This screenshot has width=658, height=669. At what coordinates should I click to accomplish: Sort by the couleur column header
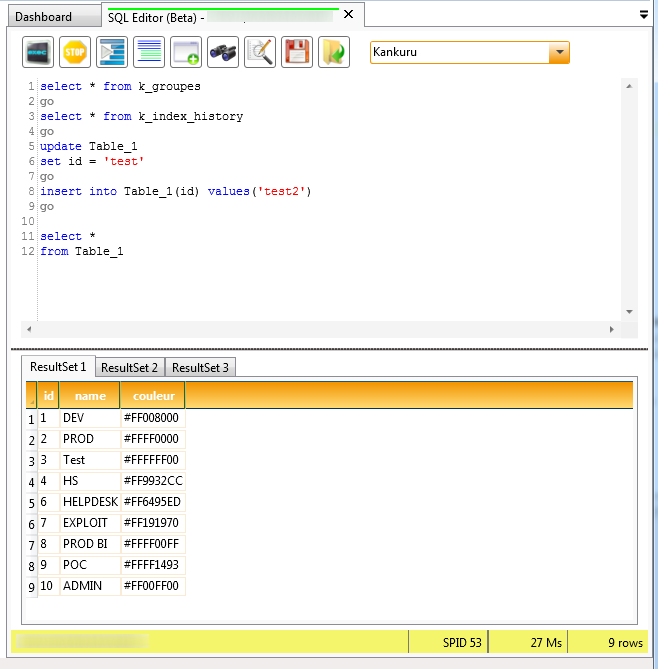(x=153, y=396)
